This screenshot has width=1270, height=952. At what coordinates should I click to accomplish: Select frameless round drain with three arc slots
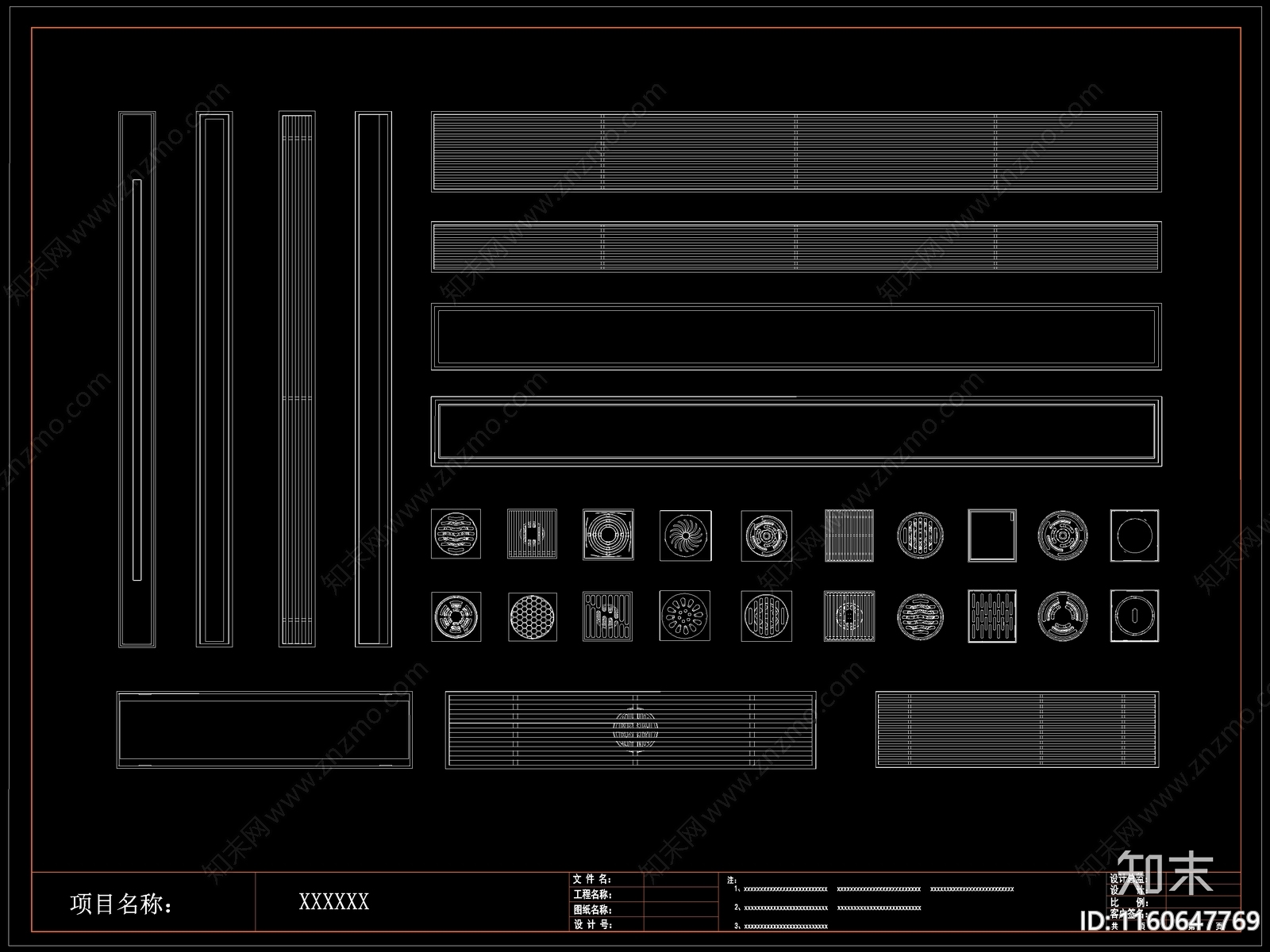coord(1063,616)
